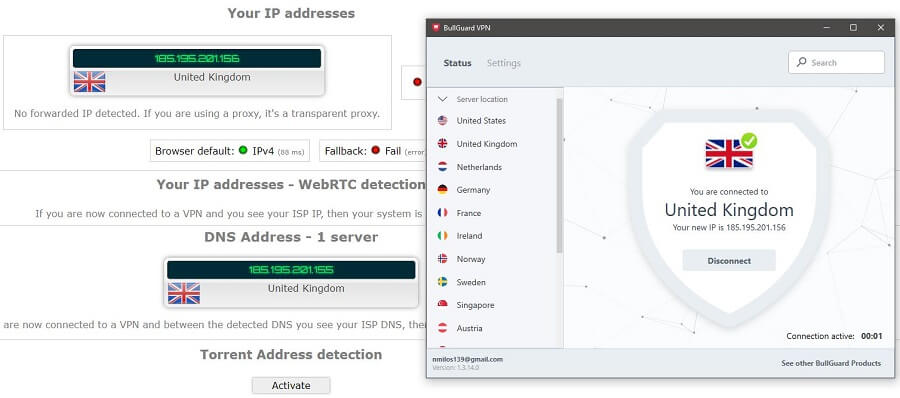Click the server list vertical scrollbar
900x398 pixels.
pyautogui.click(x=560, y=175)
